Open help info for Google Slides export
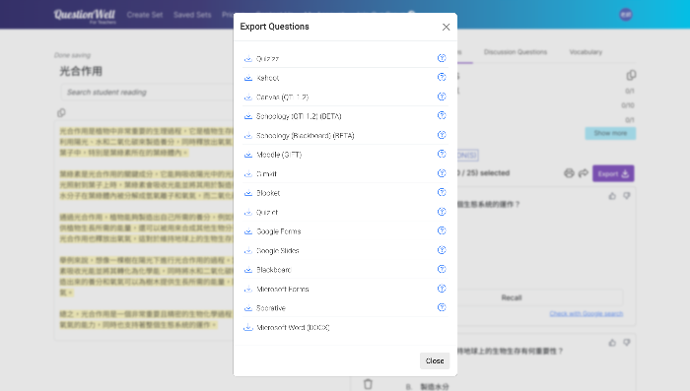 441,250
